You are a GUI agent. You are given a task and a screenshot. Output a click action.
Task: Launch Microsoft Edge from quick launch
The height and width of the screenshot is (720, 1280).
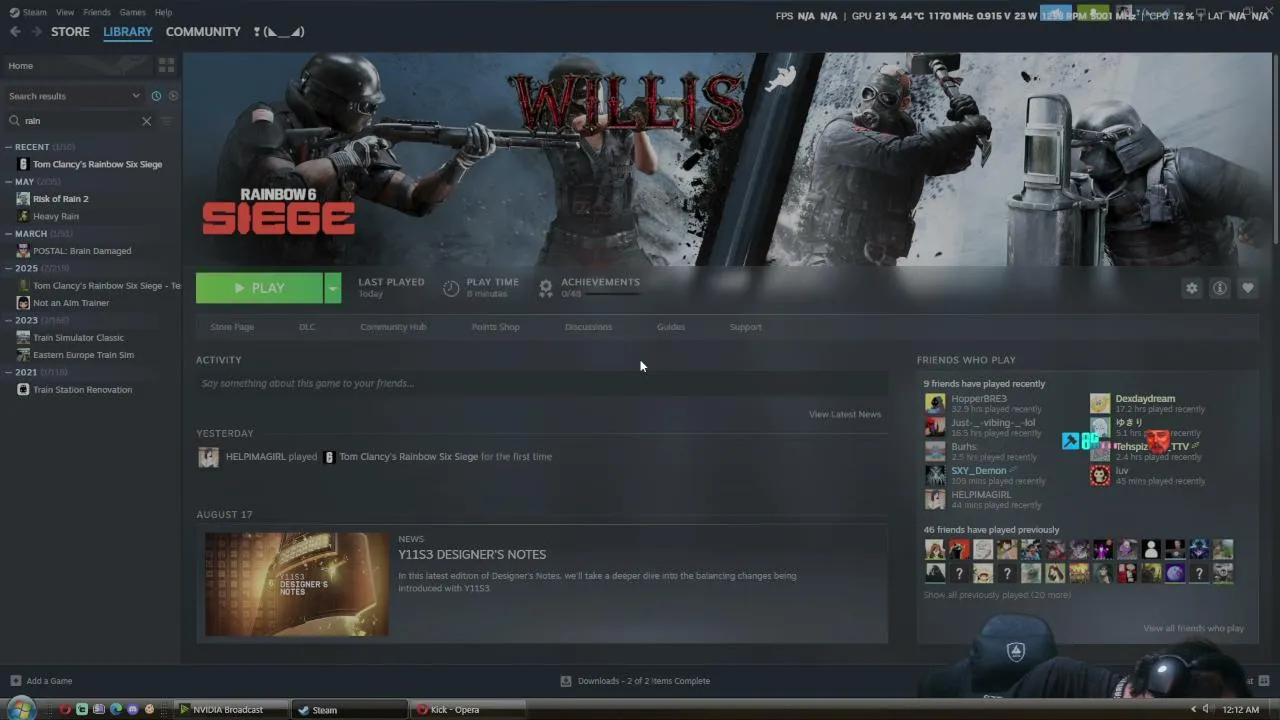116,710
